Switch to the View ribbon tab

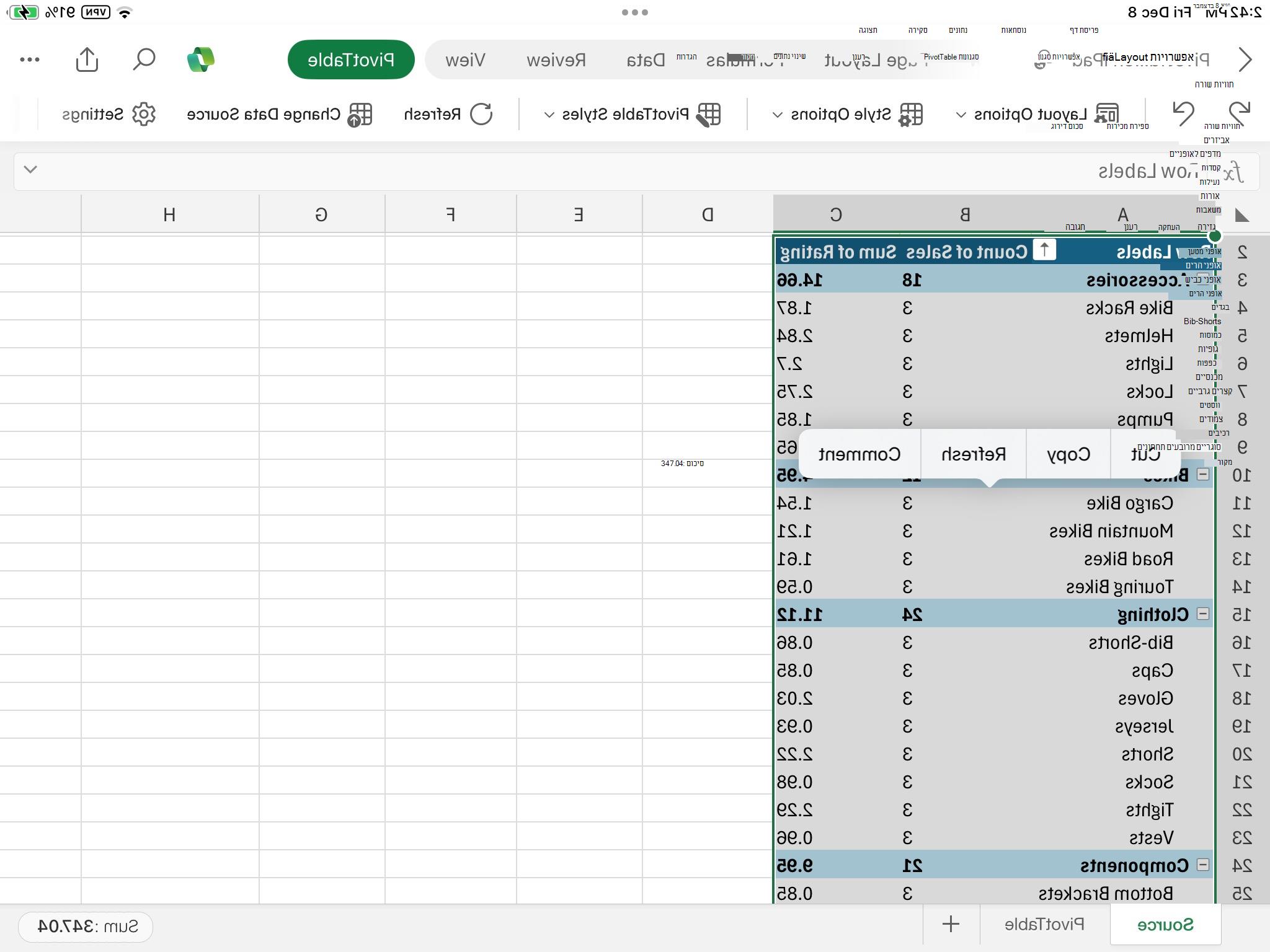pos(466,59)
